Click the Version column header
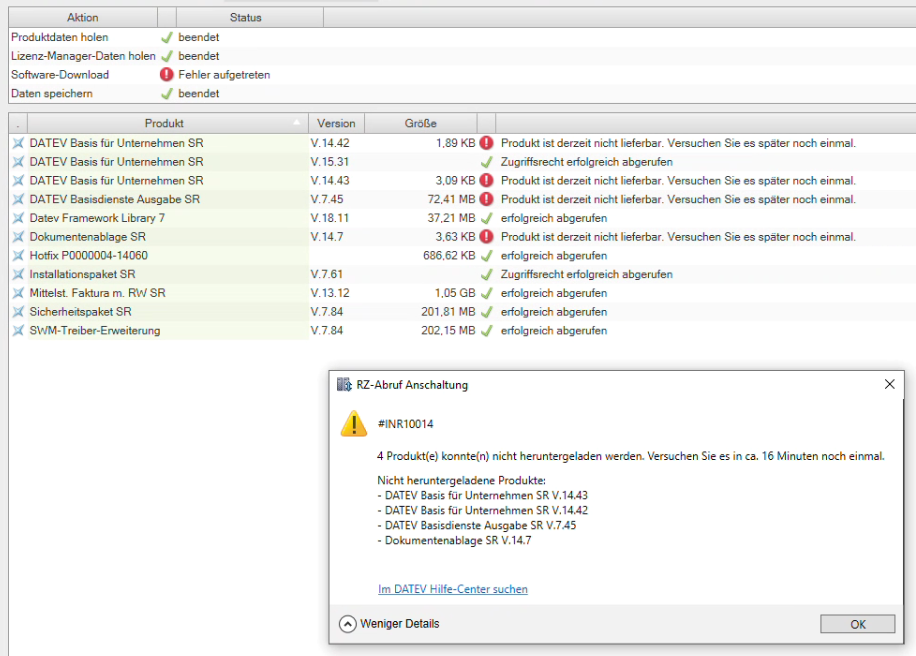Viewport: 916px width, 656px height. tap(336, 124)
